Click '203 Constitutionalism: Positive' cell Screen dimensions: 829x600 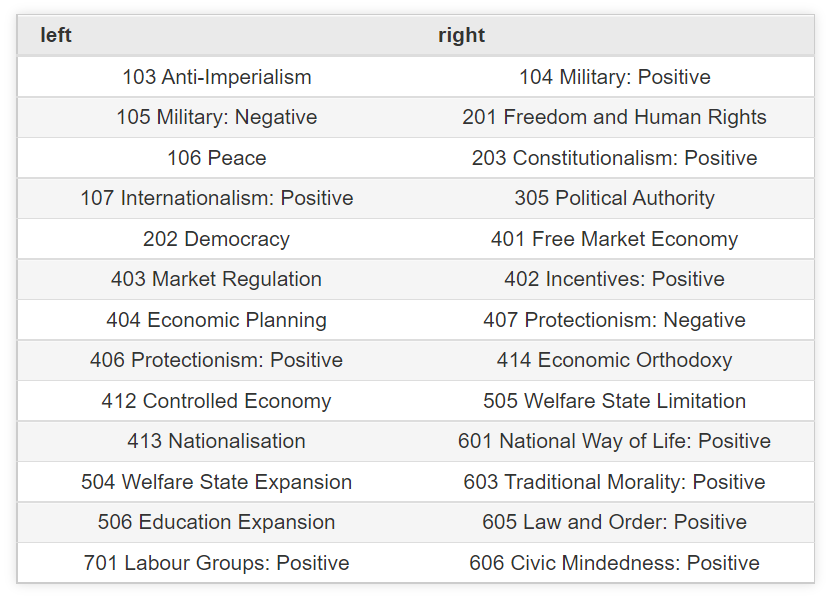coord(615,158)
